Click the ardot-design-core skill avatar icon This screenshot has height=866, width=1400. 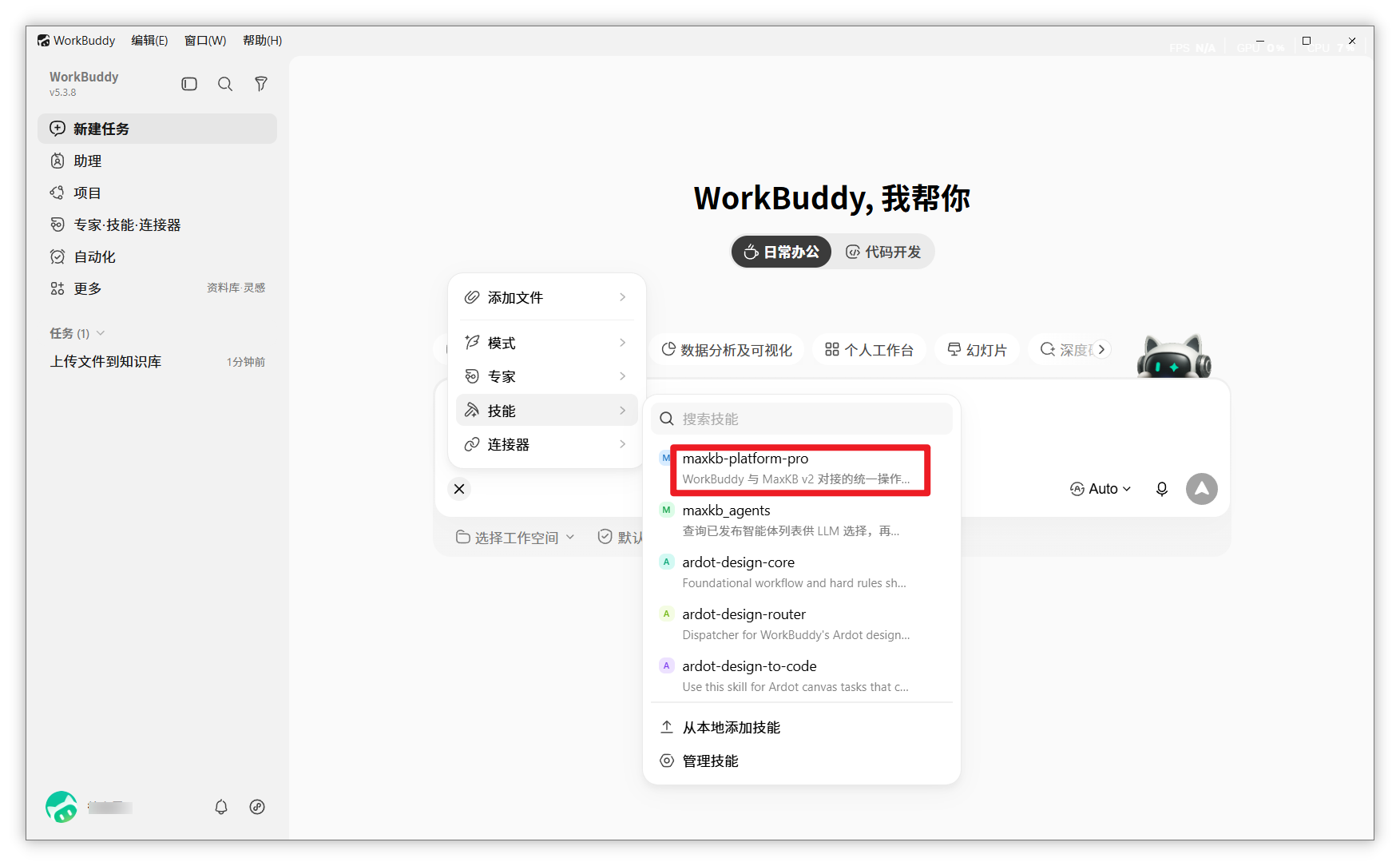pos(666,562)
